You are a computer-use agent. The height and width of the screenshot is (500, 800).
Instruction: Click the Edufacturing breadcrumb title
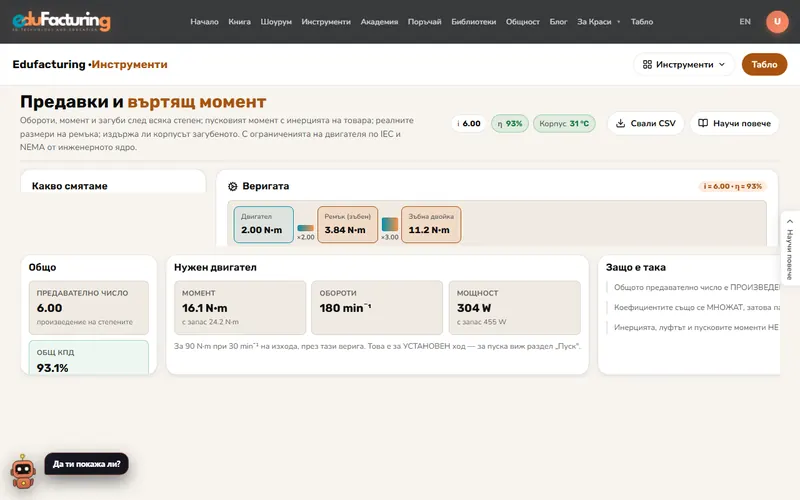[49, 64]
